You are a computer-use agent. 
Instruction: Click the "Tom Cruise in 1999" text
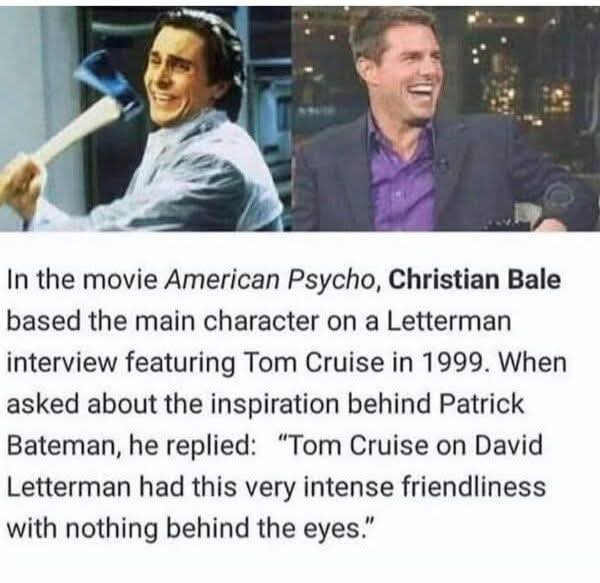368,362
